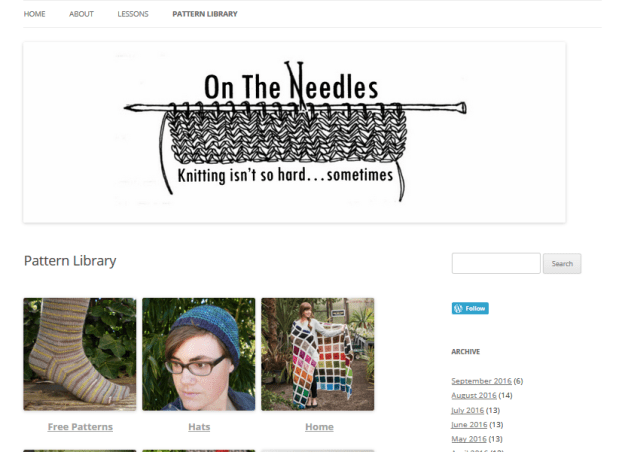
Task: Focus the search text field
Action: pyautogui.click(x=496, y=263)
